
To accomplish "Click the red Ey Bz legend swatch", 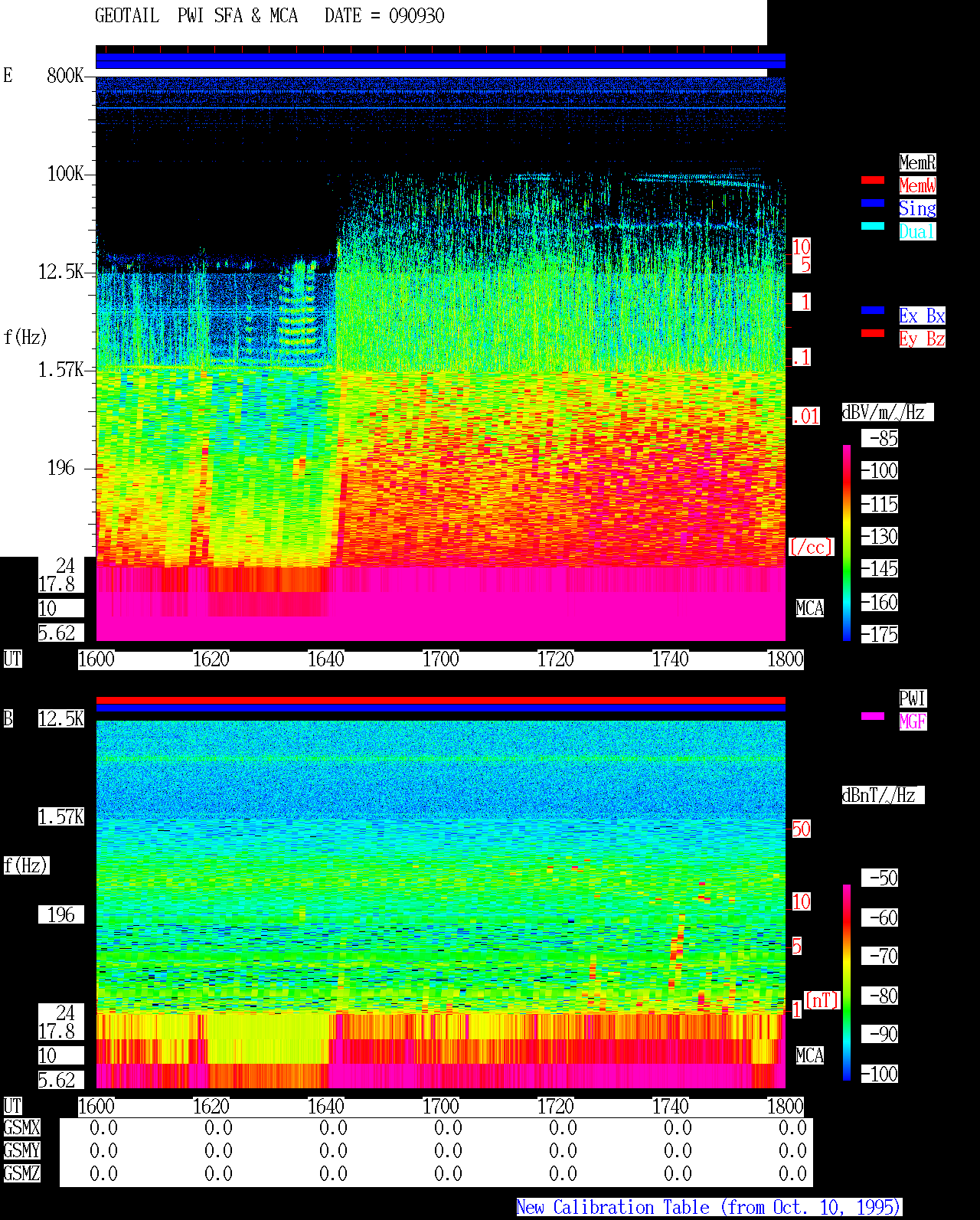I will [873, 333].
